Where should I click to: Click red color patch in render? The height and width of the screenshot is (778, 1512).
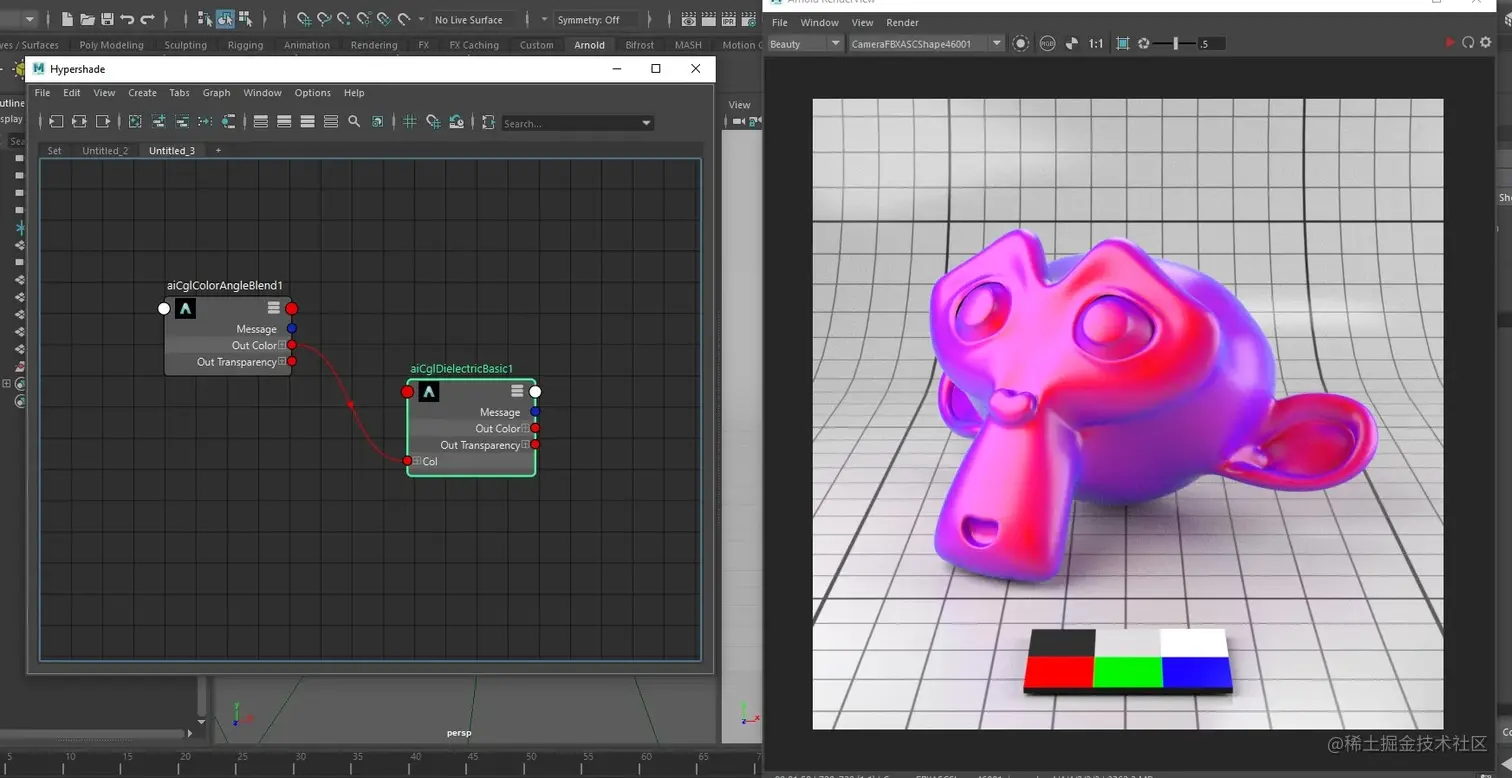point(1060,671)
